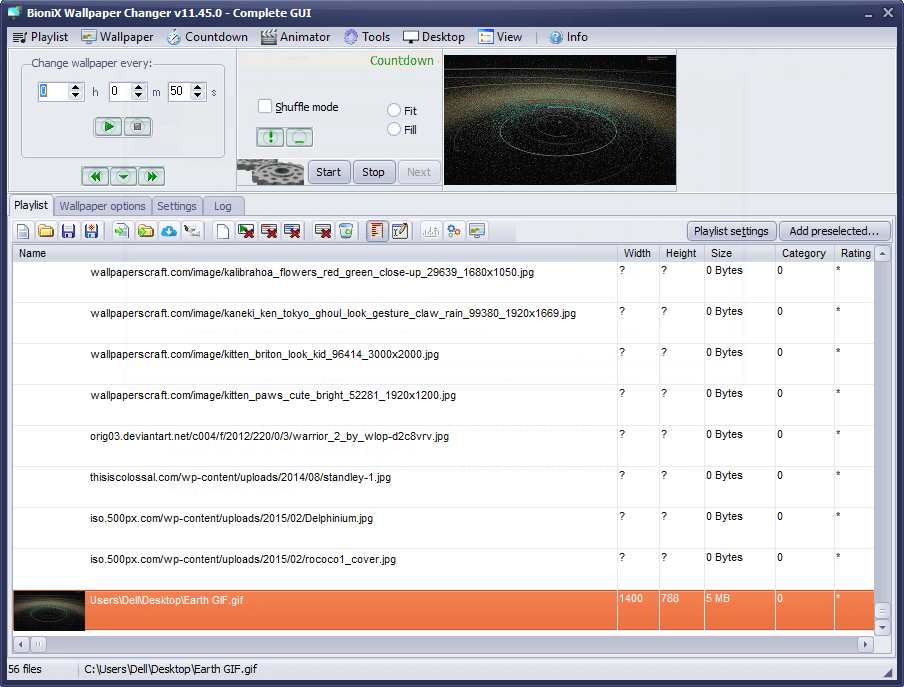This screenshot has width=904, height=687.
Task: Open Playlist settings
Action: (x=731, y=230)
